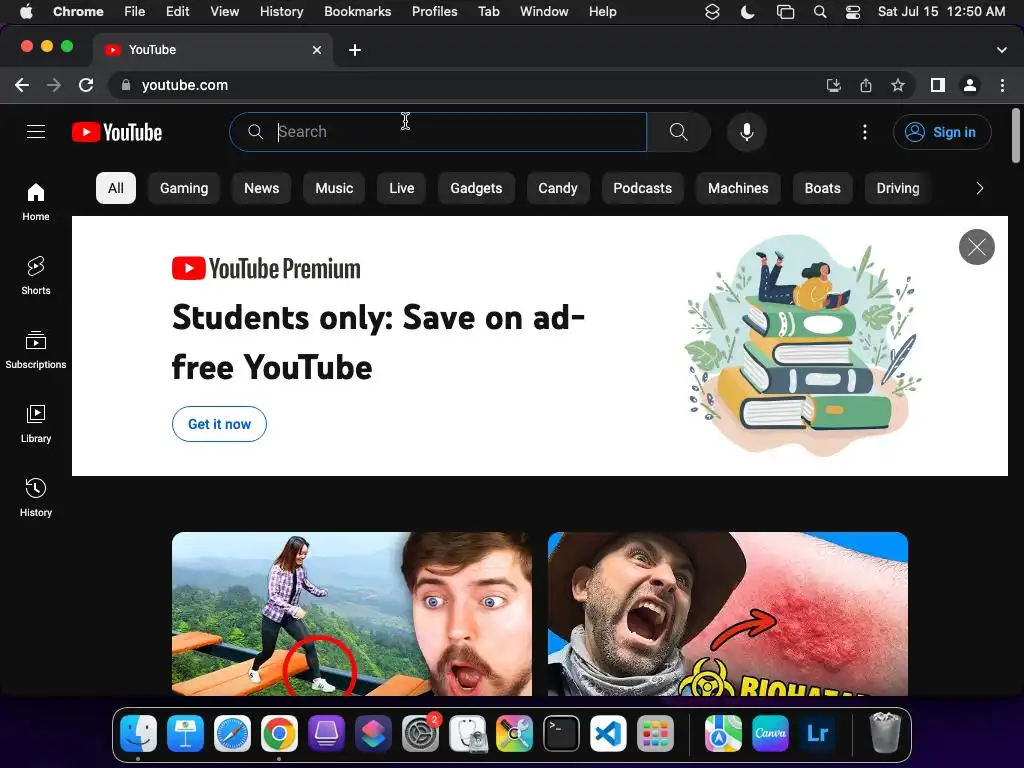This screenshot has width=1024, height=768.
Task: View site information lock icon
Action: (x=127, y=85)
